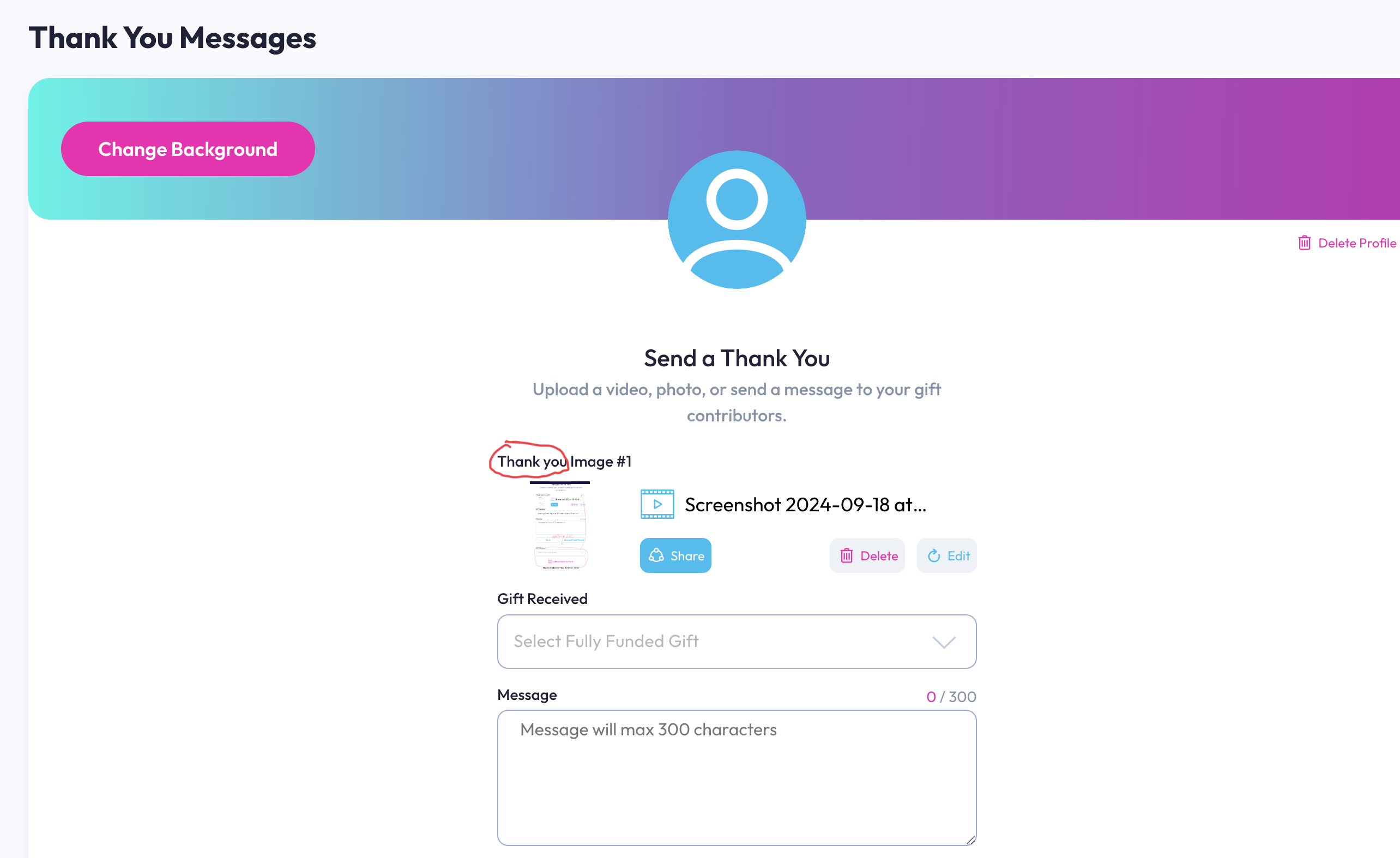Click the refresh icon on Edit button
The height and width of the screenshot is (858, 1400).
pyautogui.click(x=933, y=555)
